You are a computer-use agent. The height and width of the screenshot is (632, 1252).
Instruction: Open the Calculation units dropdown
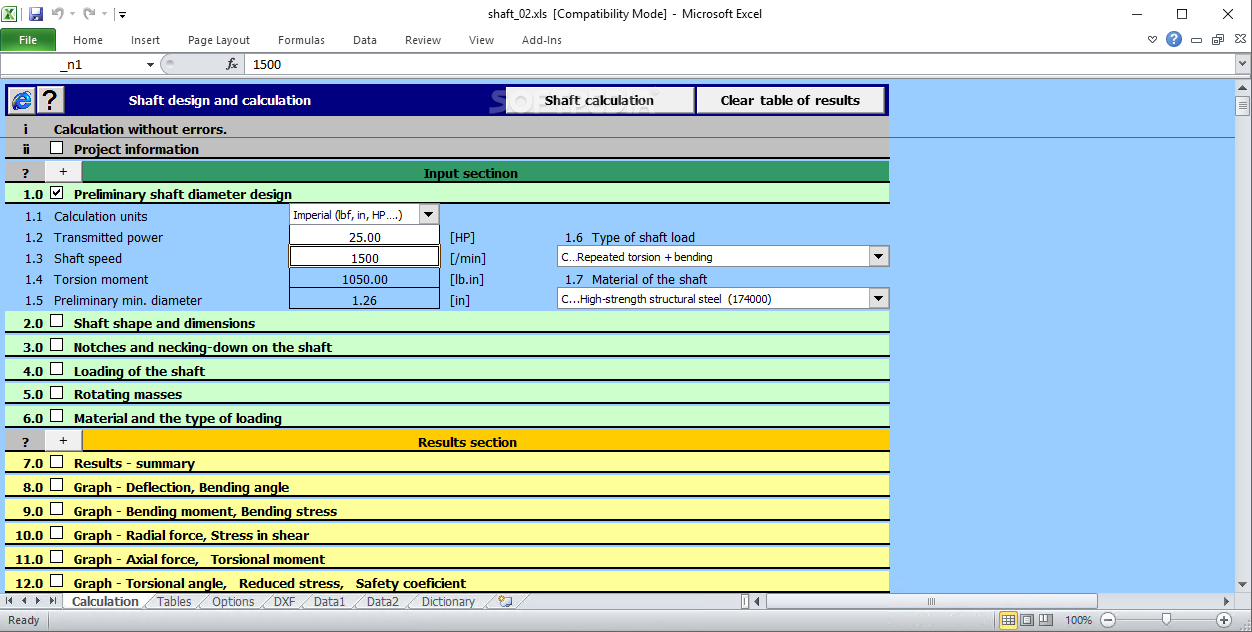coord(429,214)
